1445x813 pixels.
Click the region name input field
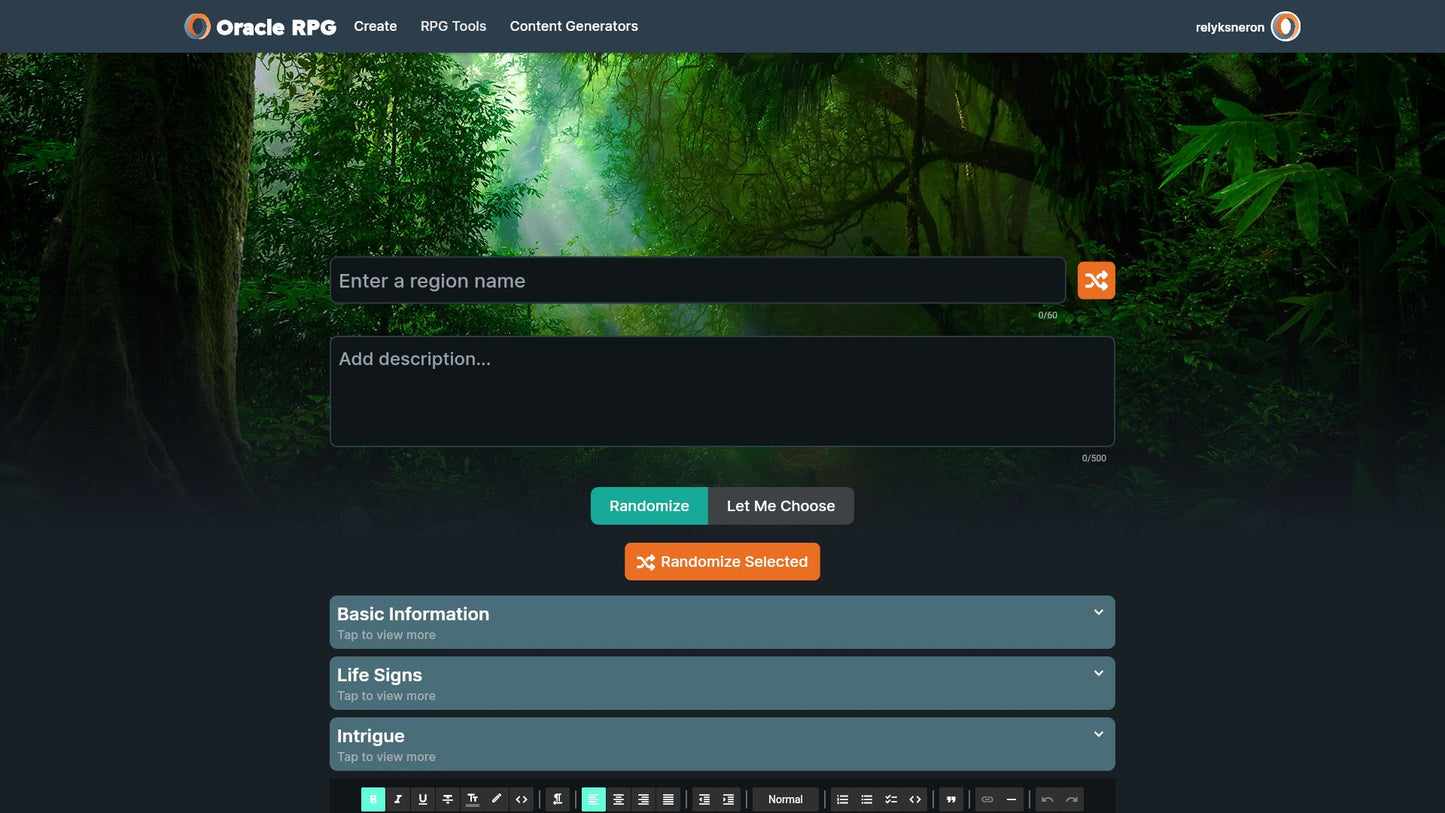pyautogui.click(x=697, y=281)
